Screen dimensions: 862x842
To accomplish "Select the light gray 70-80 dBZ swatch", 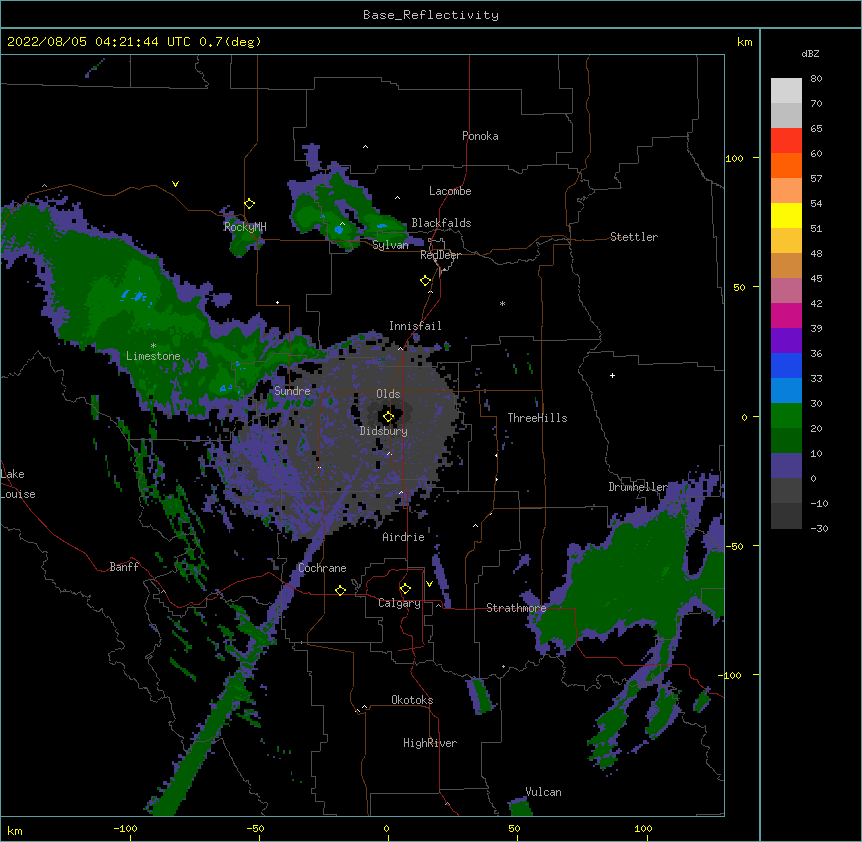I will (x=786, y=91).
